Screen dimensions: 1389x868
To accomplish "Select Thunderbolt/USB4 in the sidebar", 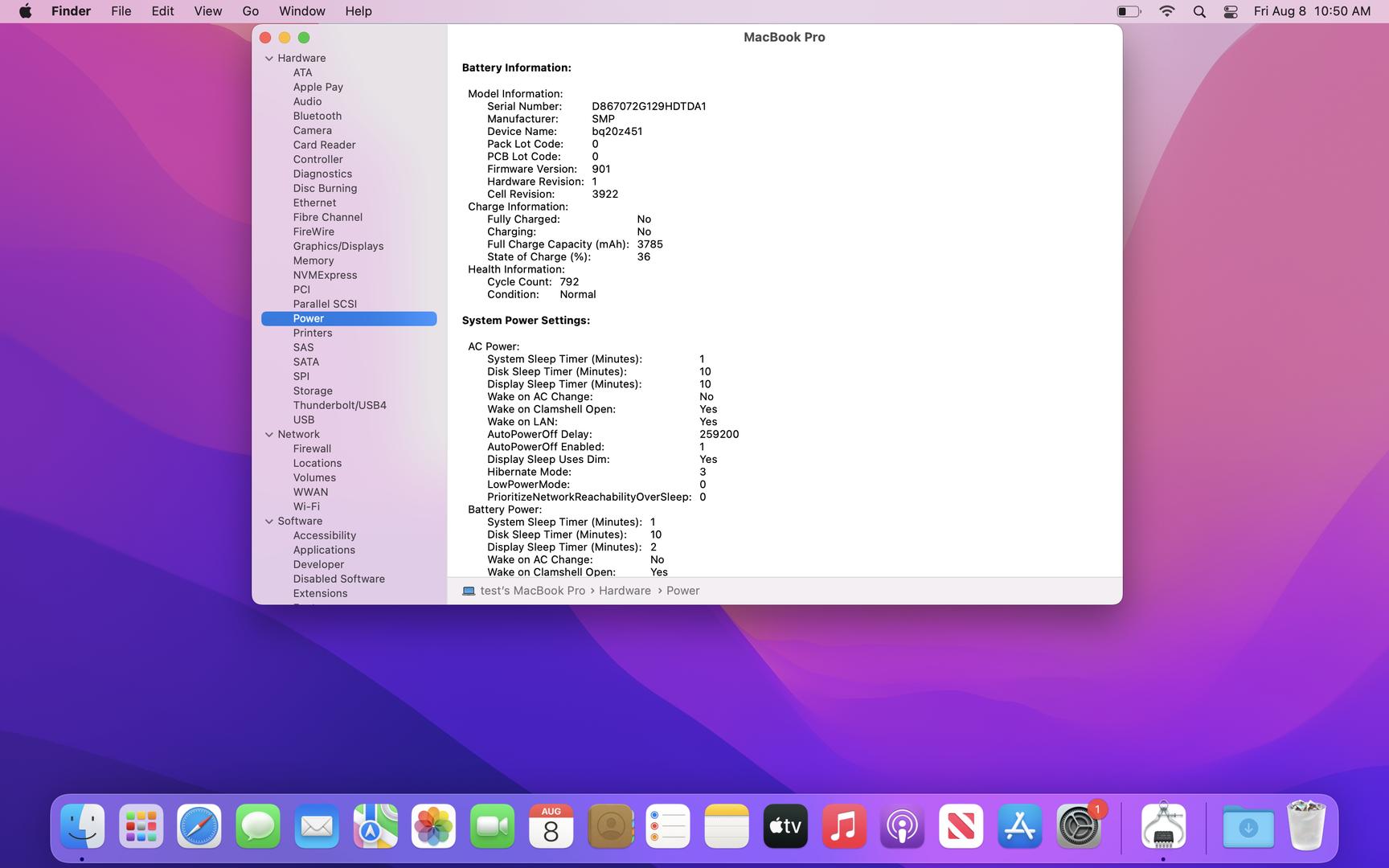I will [x=339, y=405].
